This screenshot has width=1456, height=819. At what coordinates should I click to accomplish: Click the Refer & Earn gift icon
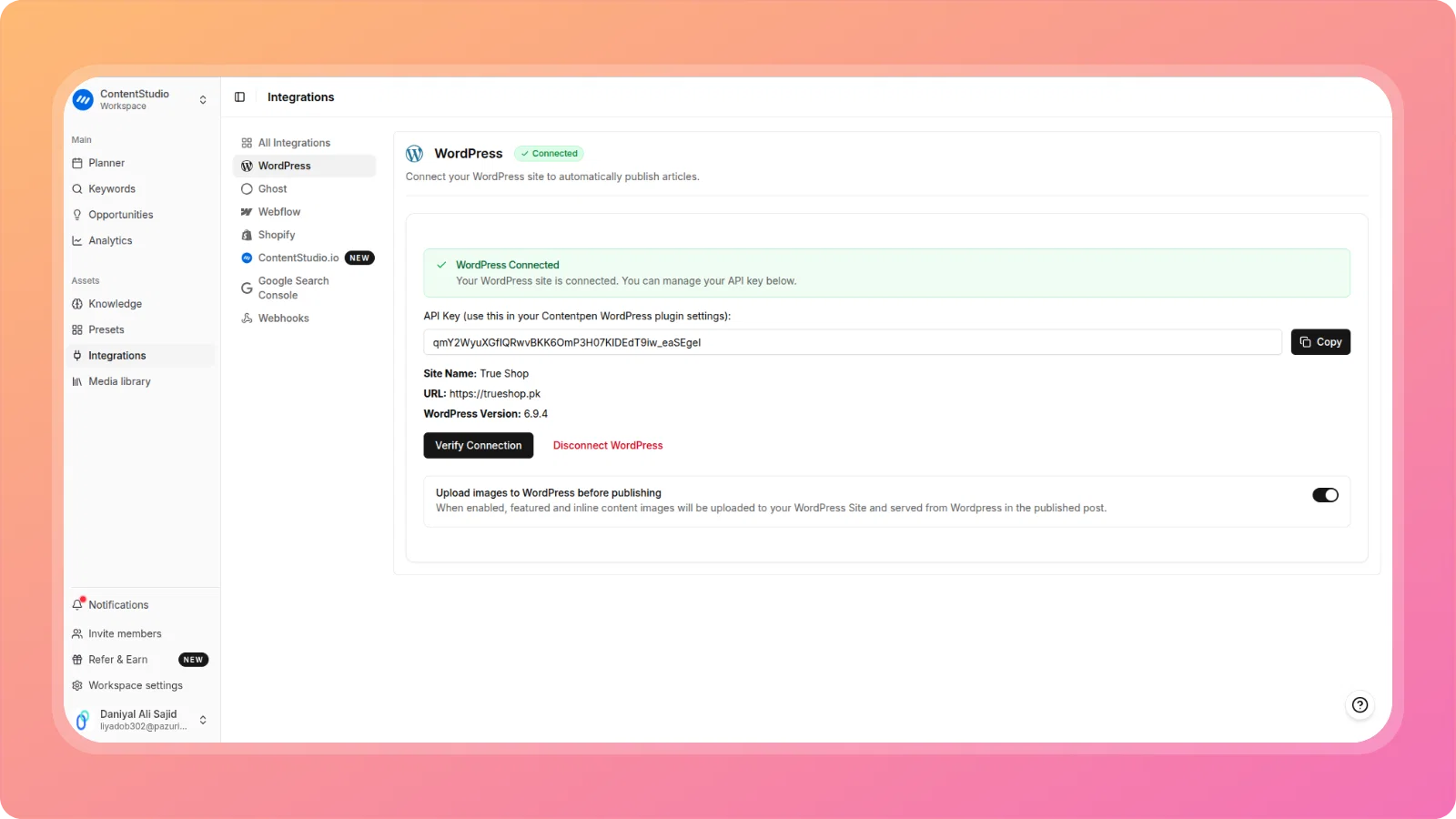[x=77, y=660]
